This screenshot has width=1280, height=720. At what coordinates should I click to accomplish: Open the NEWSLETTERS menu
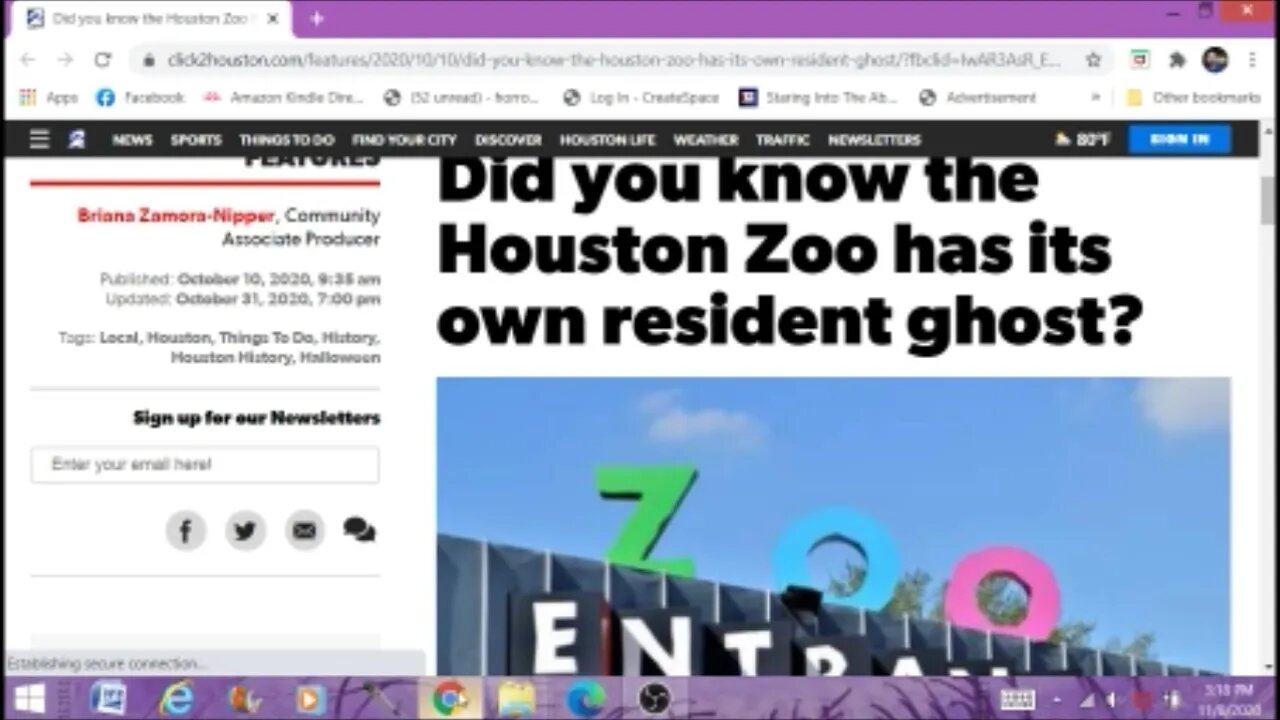[x=875, y=140]
